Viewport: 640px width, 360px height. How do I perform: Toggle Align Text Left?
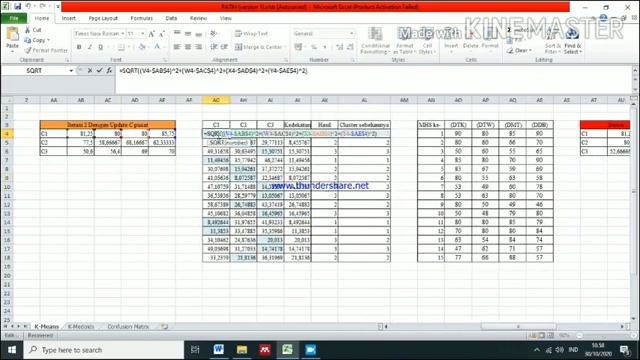point(177,47)
